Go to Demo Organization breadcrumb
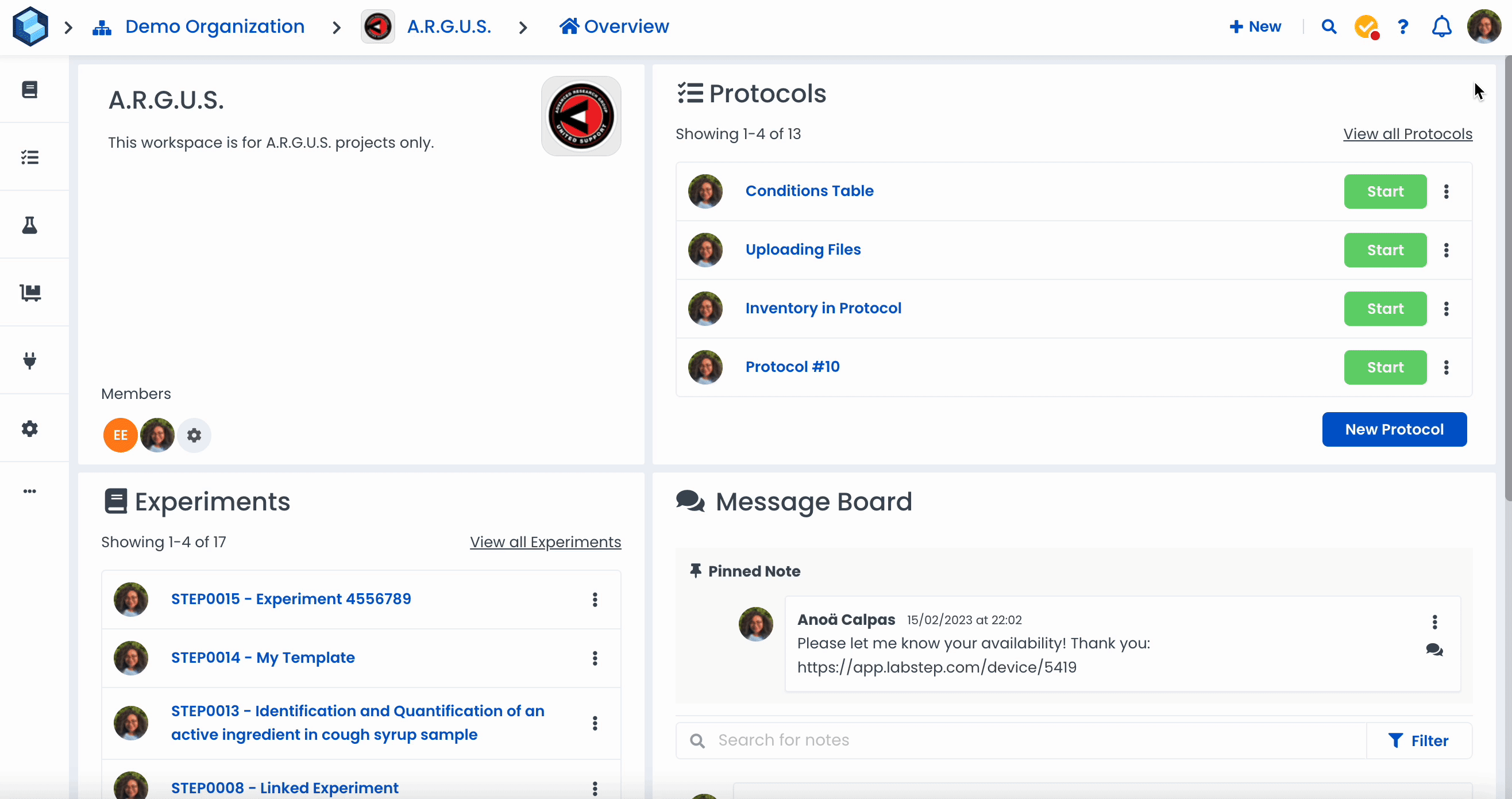Image resolution: width=1512 pixels, height=799 pixels. tap(214, 26)
